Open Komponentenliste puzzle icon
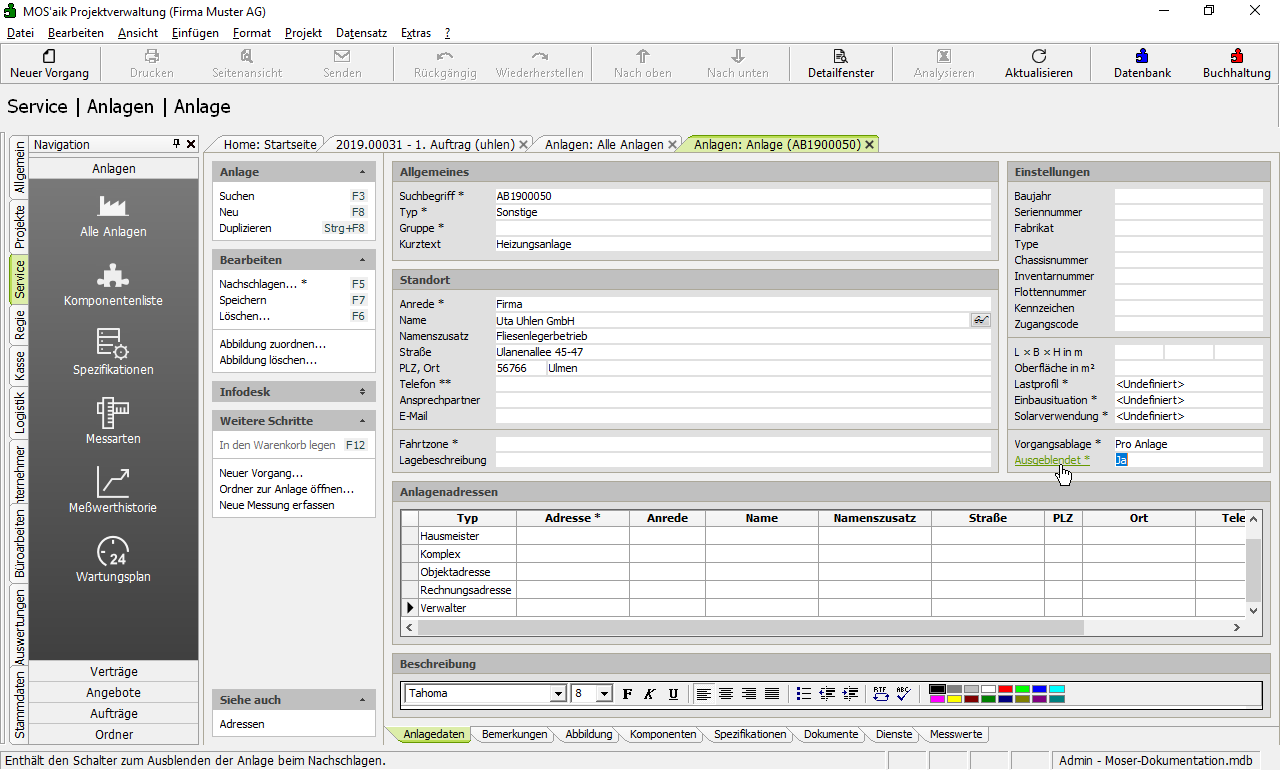1280x770 pixels. pos(113,274)
